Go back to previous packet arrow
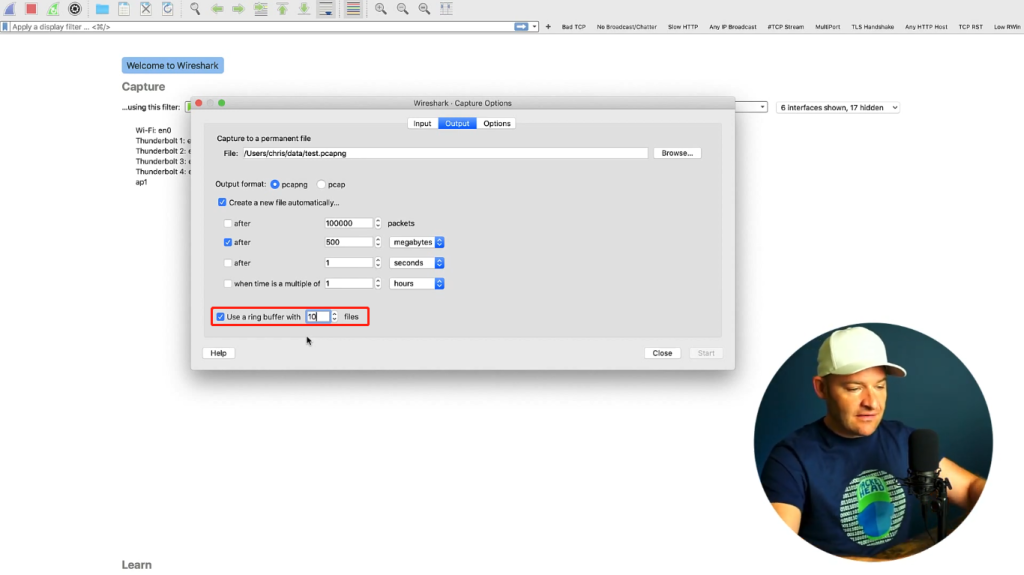Viewport: 1024px width, 575px height. [x=217, y=8]
